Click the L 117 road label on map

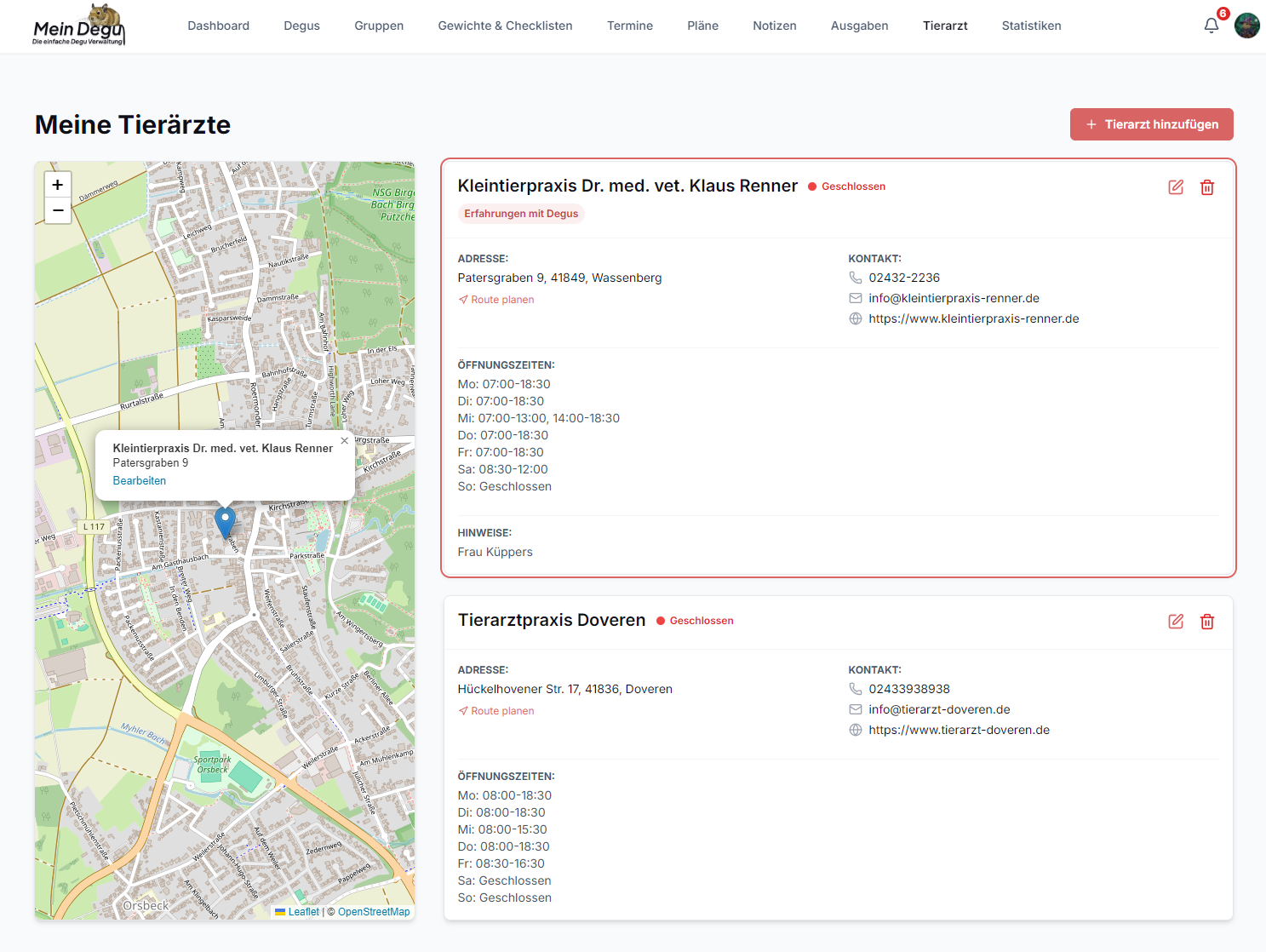point(94,526)
